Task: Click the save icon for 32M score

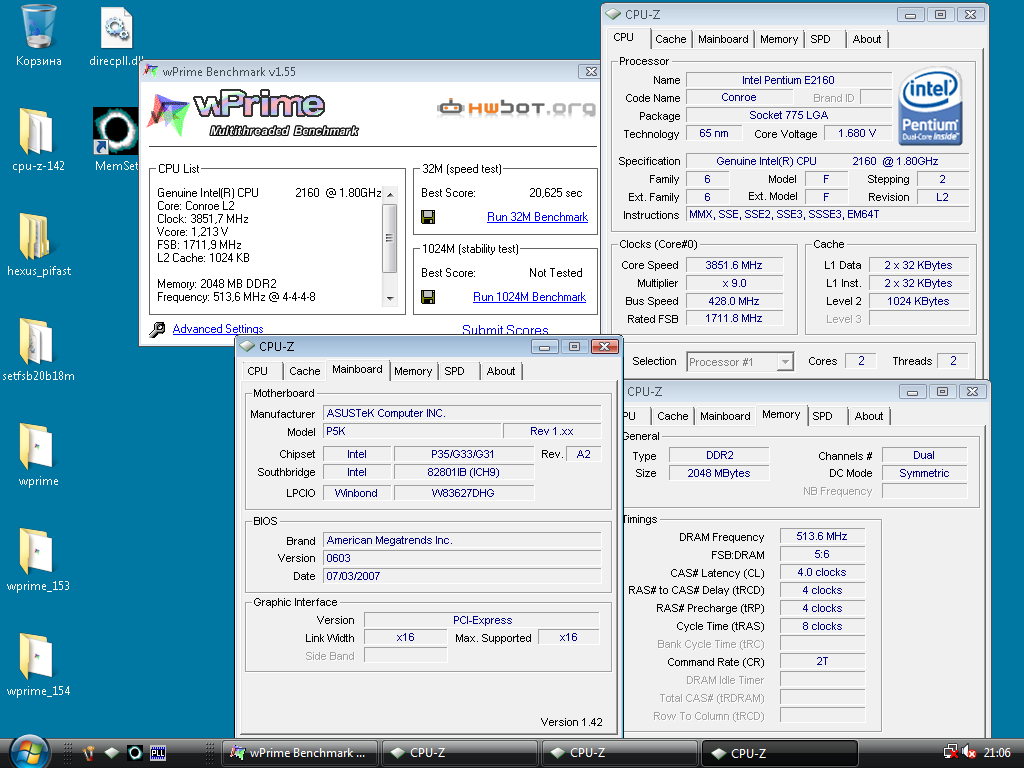Action: (428, 217)
